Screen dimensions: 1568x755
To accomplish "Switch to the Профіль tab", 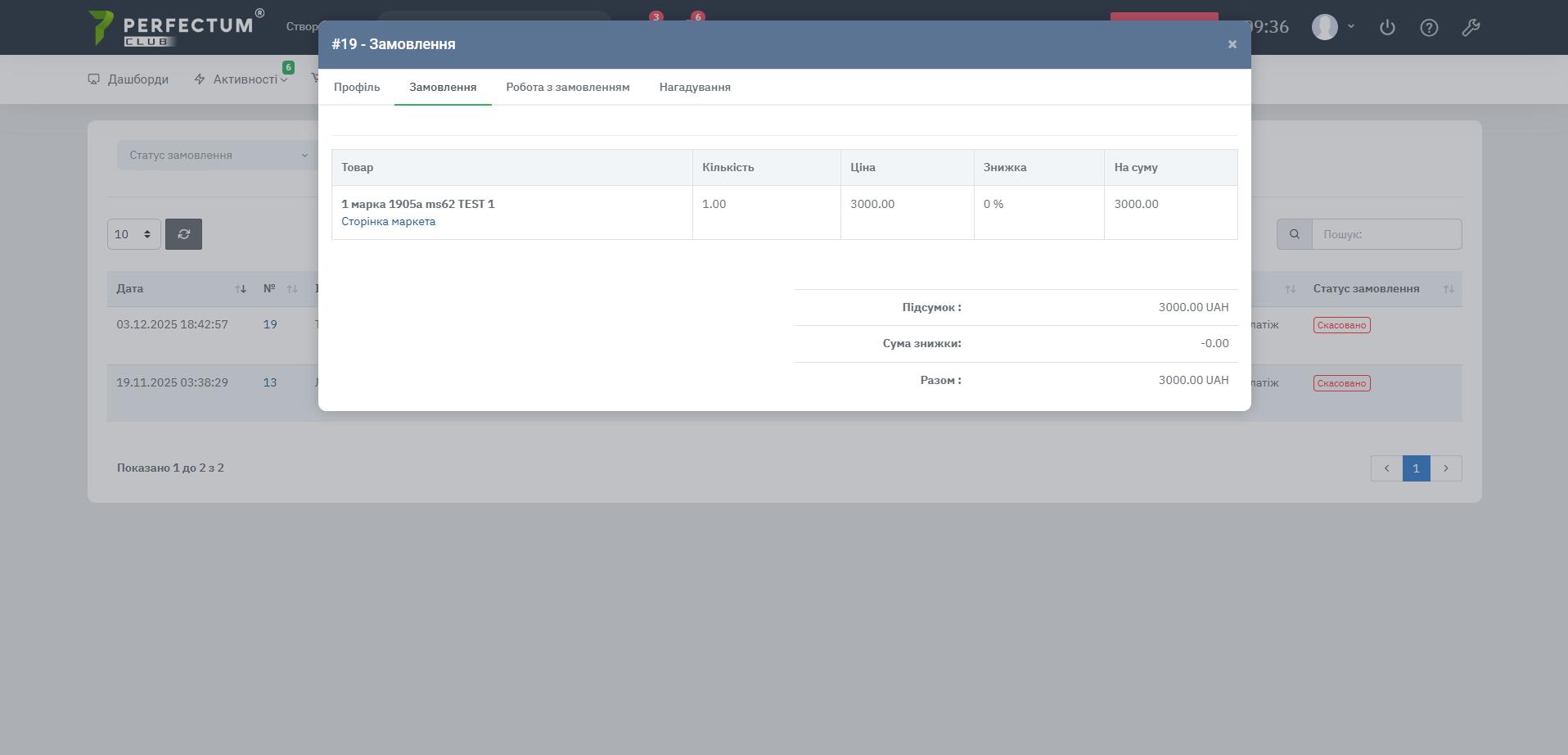I will coord(357,87).
